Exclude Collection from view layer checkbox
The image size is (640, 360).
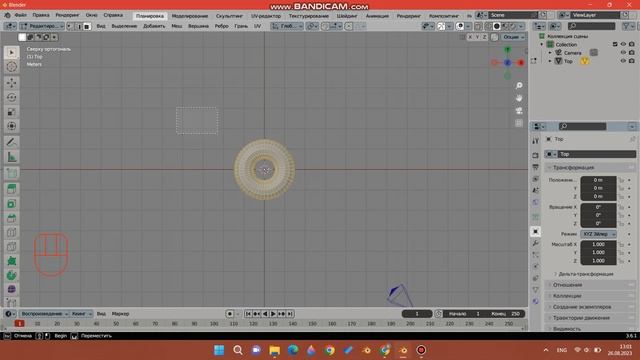(x=615, y=44)
